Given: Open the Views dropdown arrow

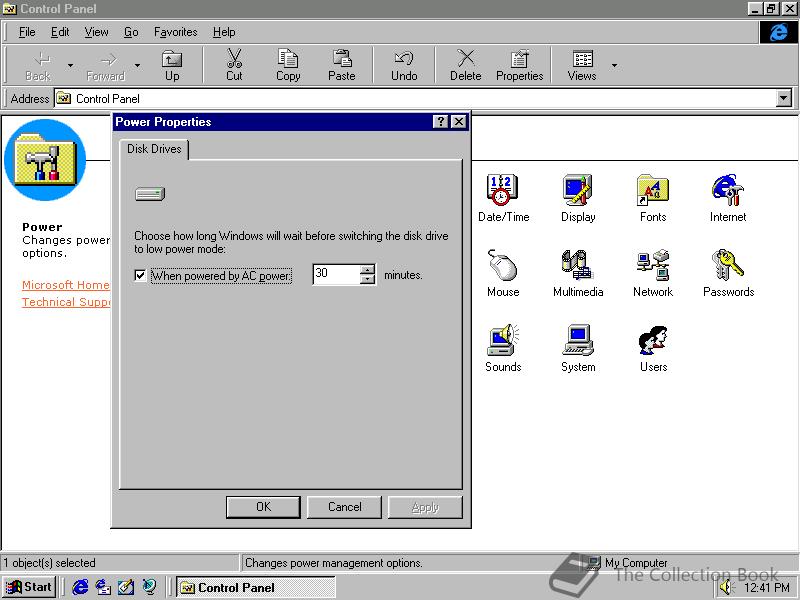Looking at the screenshot, I should 614,65.
